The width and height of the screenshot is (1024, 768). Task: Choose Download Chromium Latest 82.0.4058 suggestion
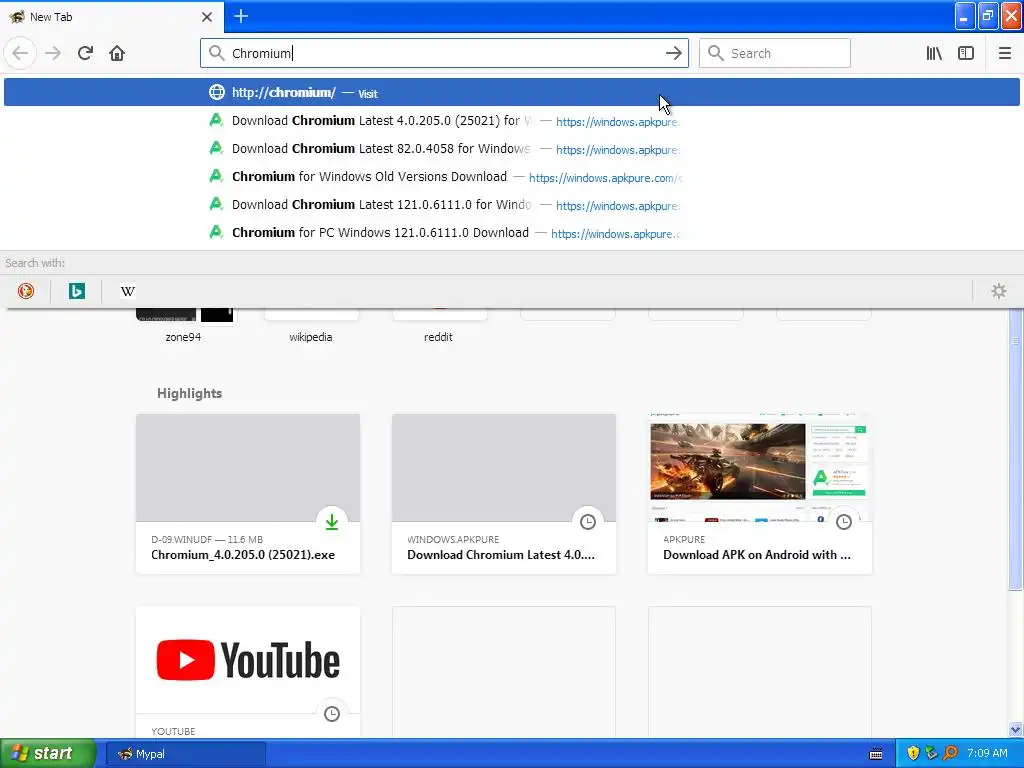pos(511,149)
